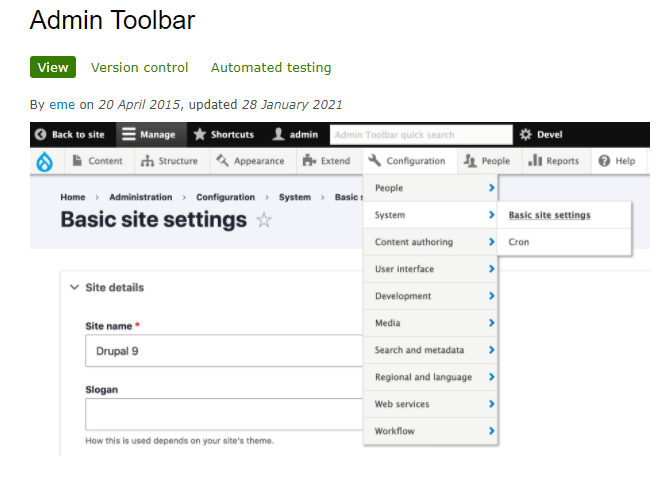
Task: Go to System breadcrumb
Action: [295, 197]
